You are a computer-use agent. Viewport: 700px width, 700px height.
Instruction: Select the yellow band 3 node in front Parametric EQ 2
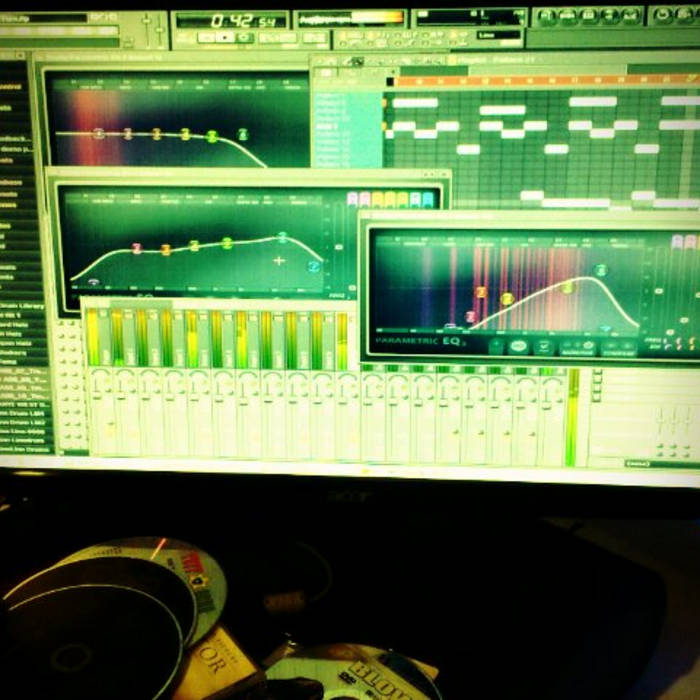click(507, 299)
